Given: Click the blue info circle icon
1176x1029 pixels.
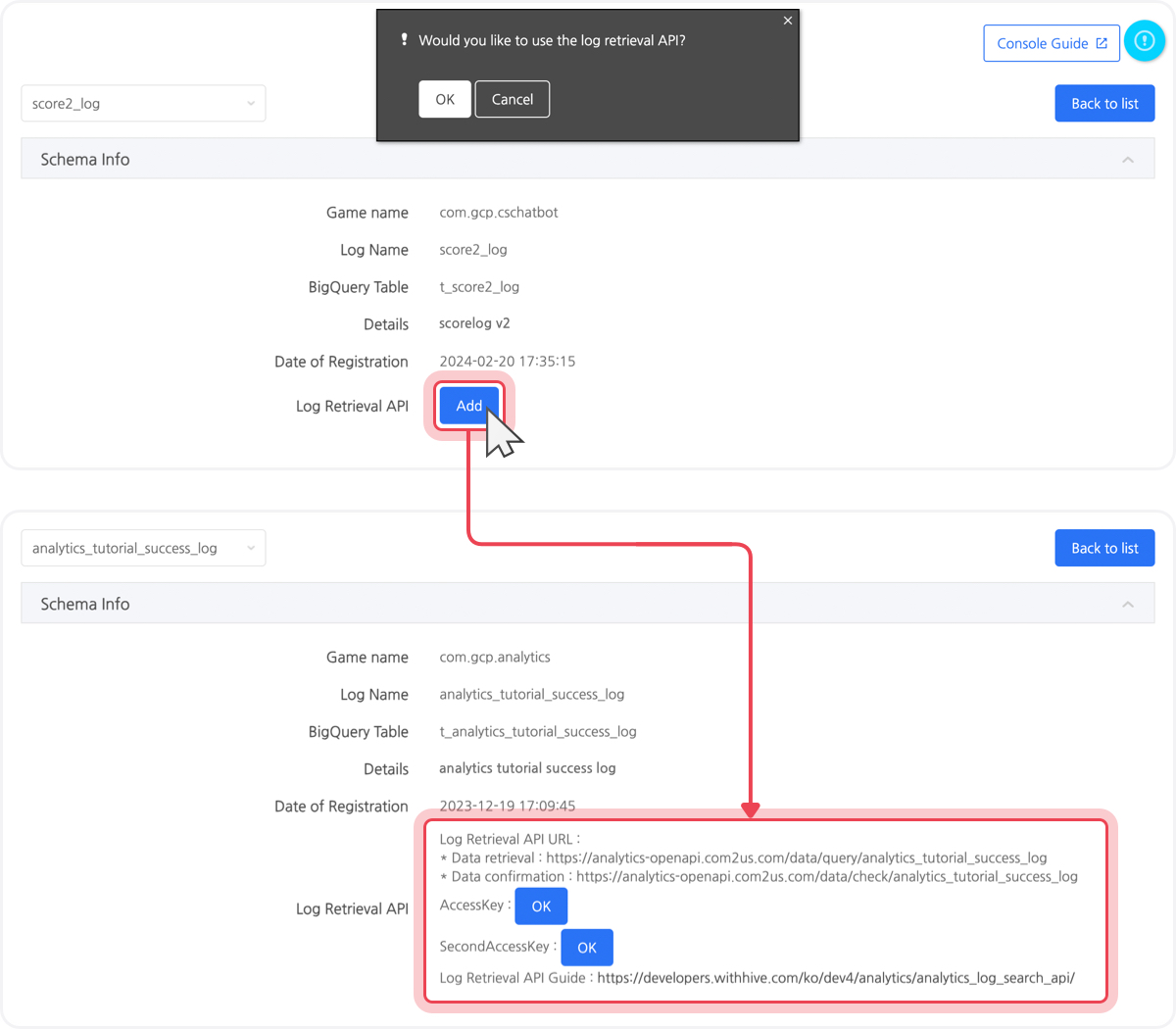Looking at the screenshot, I should [1144, 41].
